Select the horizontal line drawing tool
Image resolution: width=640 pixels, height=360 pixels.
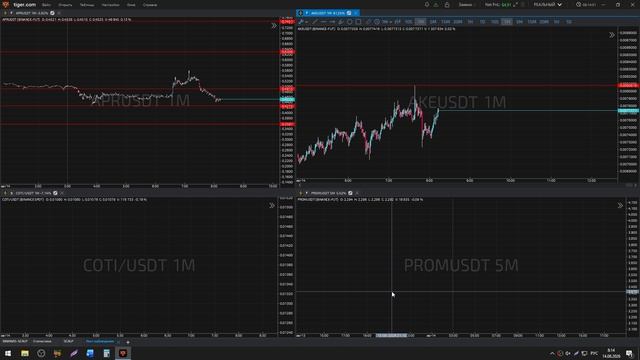(324, 22)
